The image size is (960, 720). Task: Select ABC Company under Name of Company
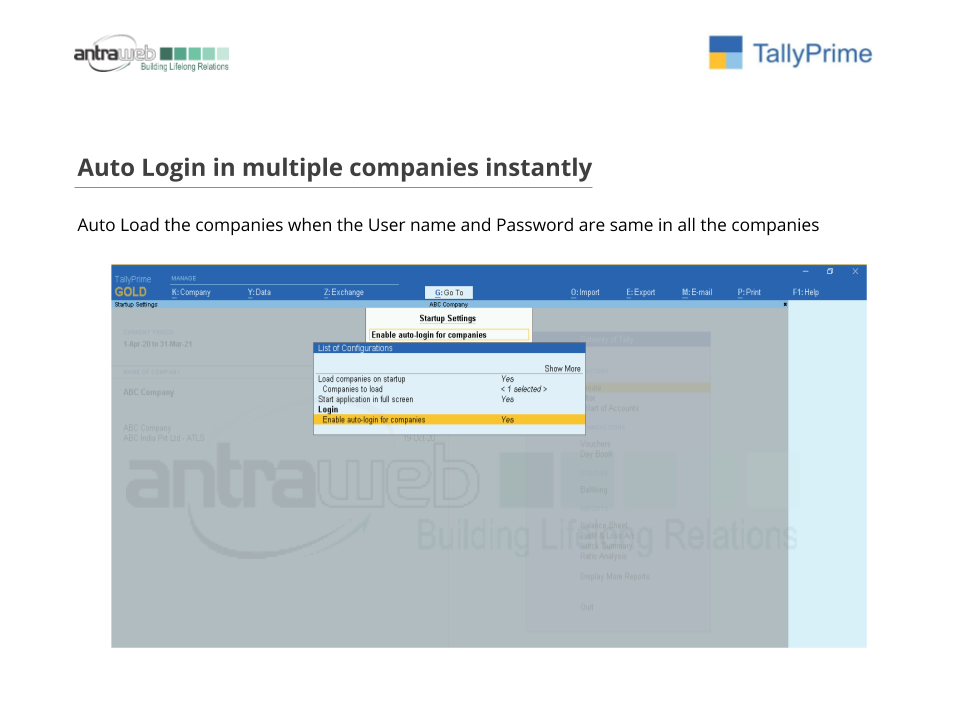pos(149,392)
